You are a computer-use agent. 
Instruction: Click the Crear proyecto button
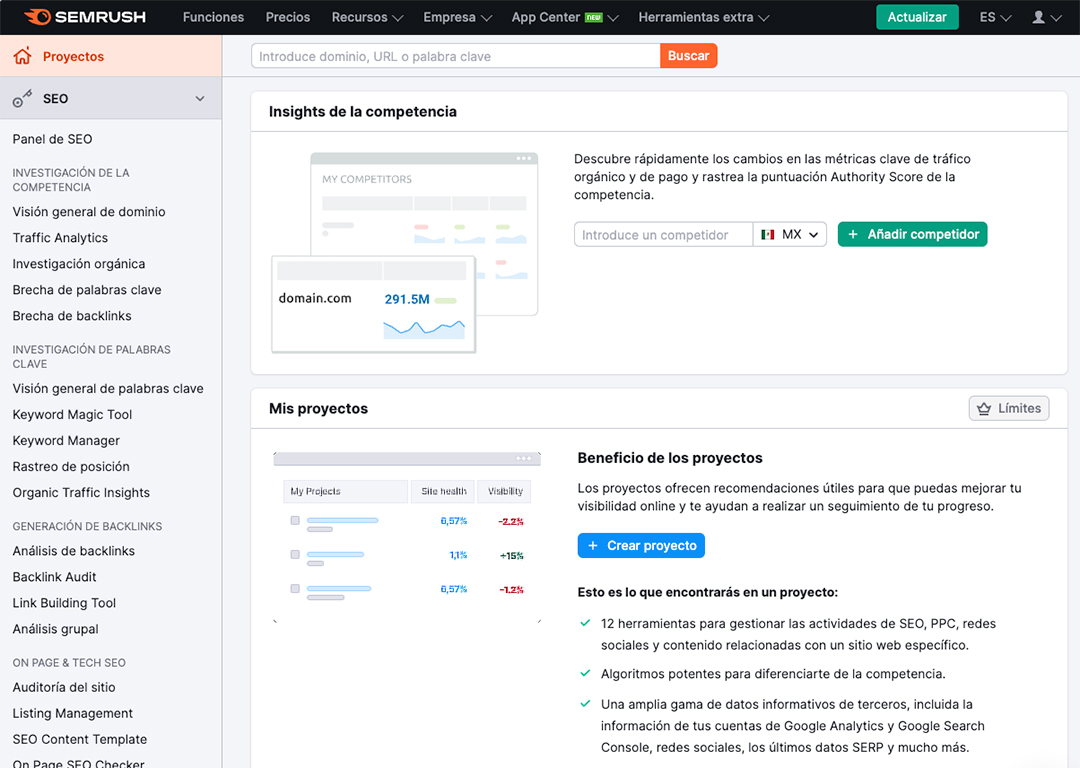[x=641, y=546]
